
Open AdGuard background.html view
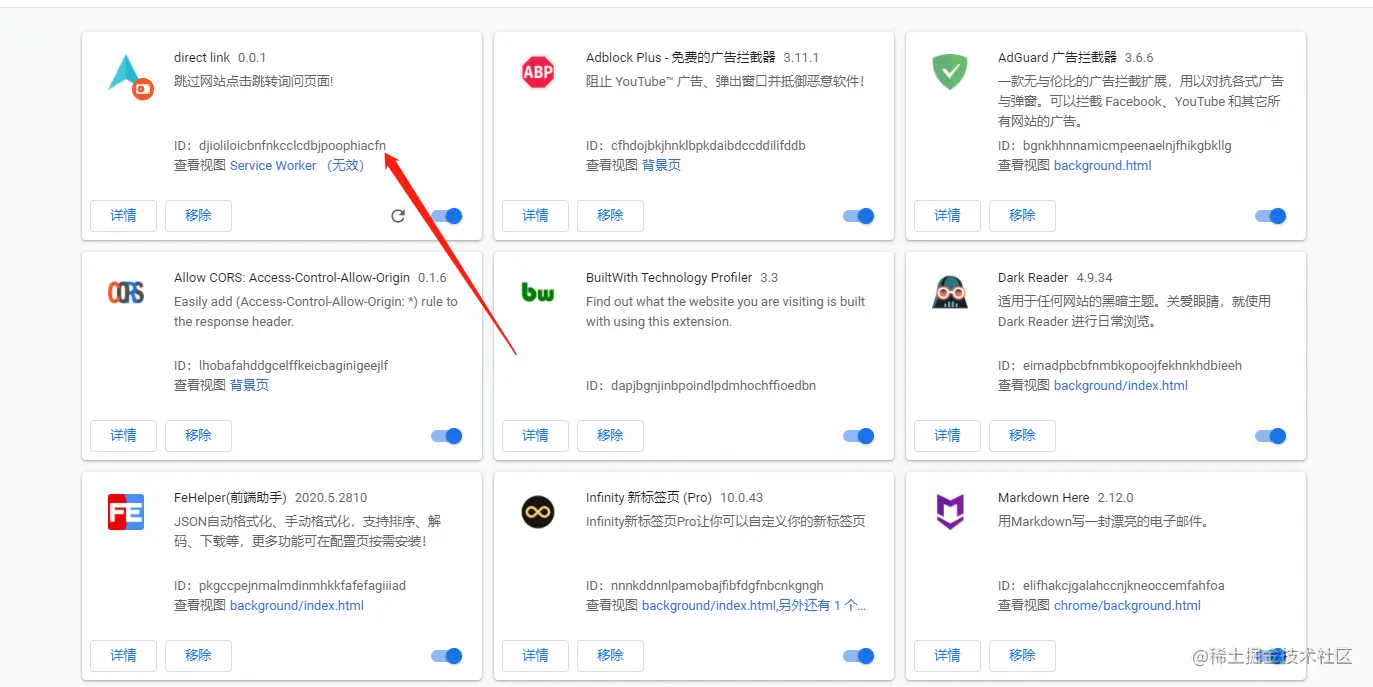click(1102, 166)
